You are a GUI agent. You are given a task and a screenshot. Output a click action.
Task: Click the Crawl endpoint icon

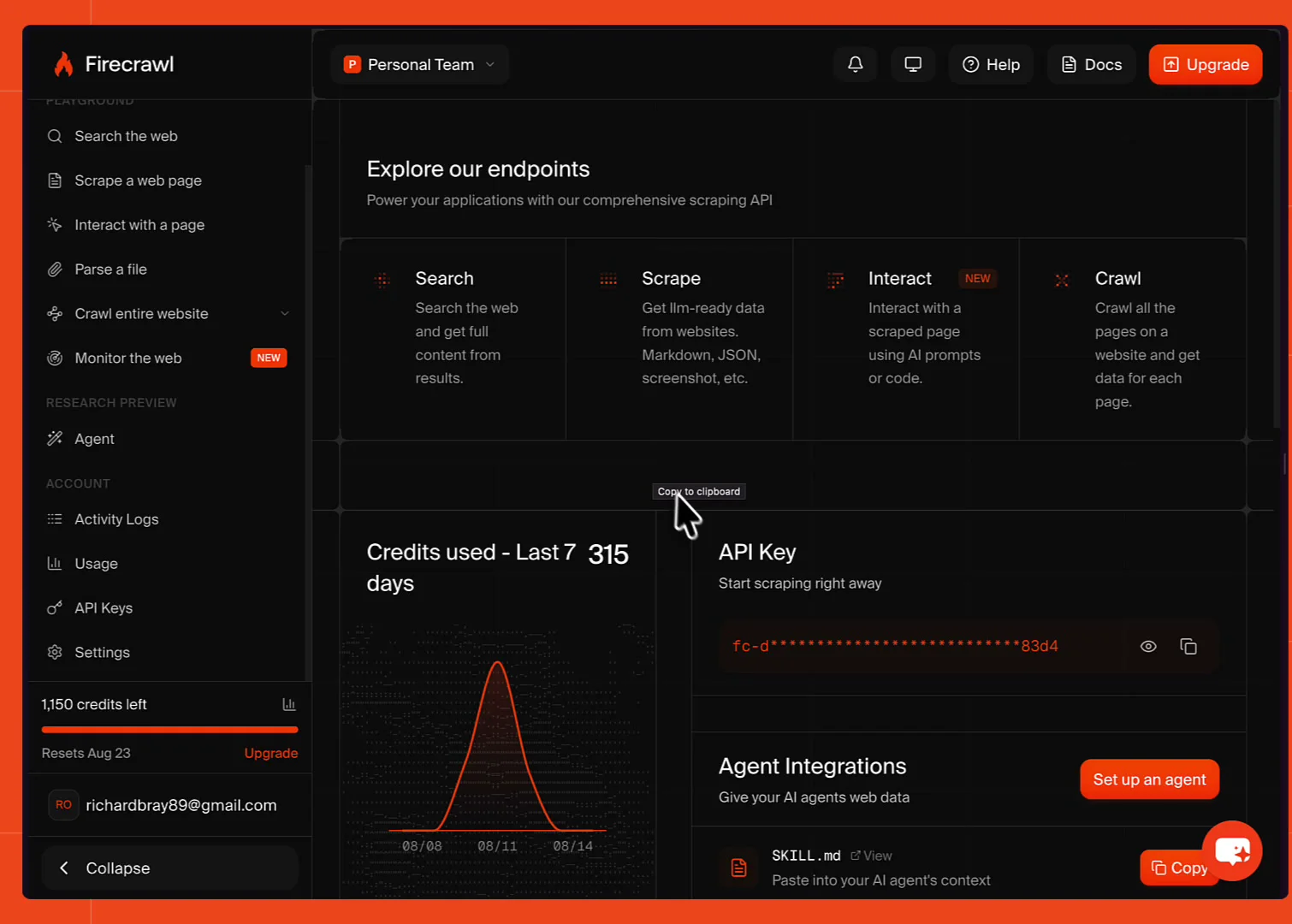coord(1062,280)
